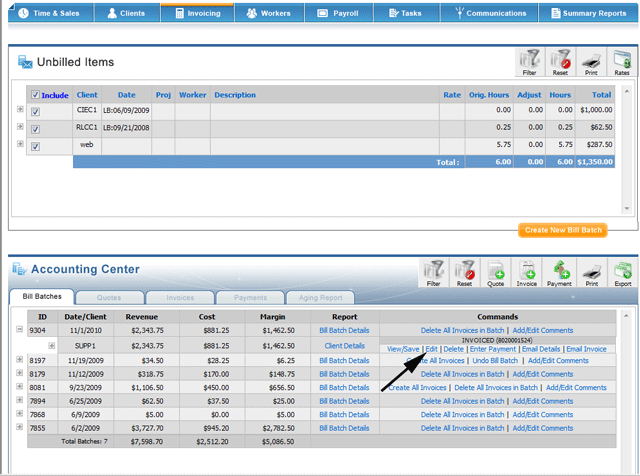Expand bill batch 7855
The height and width of the screenshot is (476, 640).
(19, 427)
